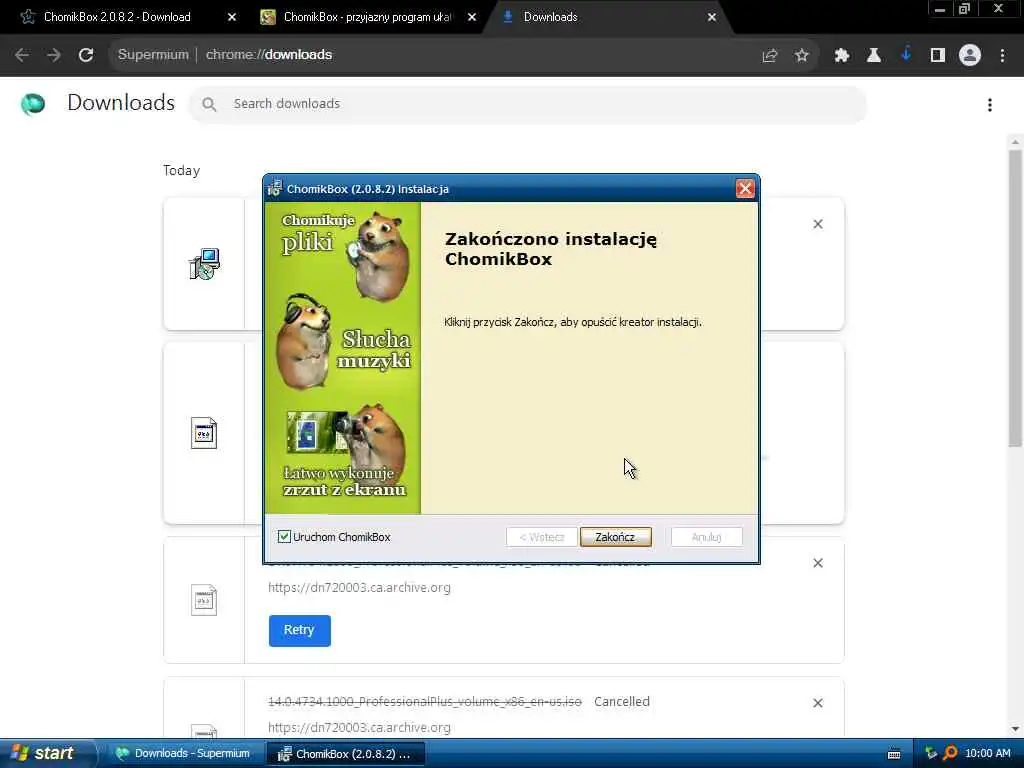Click the page vertical scrollbar thumb
The height and width of the screenshot is (768, 1024).
[1015, 298]
